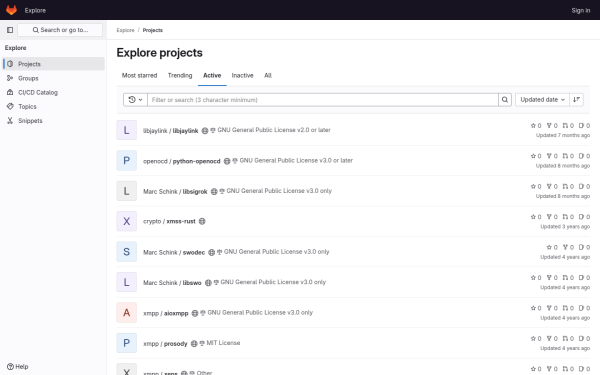600x375 pixels.
Task: Open the xmpp / aioxmpp project
Action: tap(166, 313)
